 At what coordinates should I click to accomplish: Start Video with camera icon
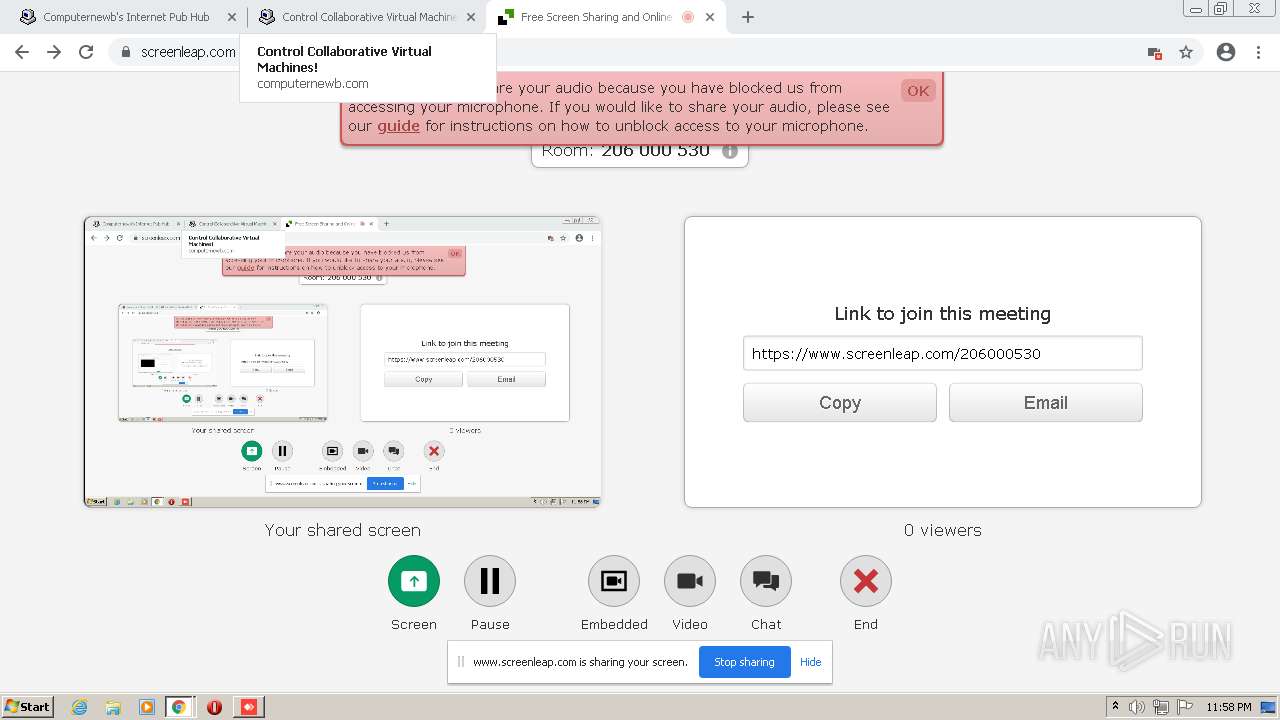point(690,581)
